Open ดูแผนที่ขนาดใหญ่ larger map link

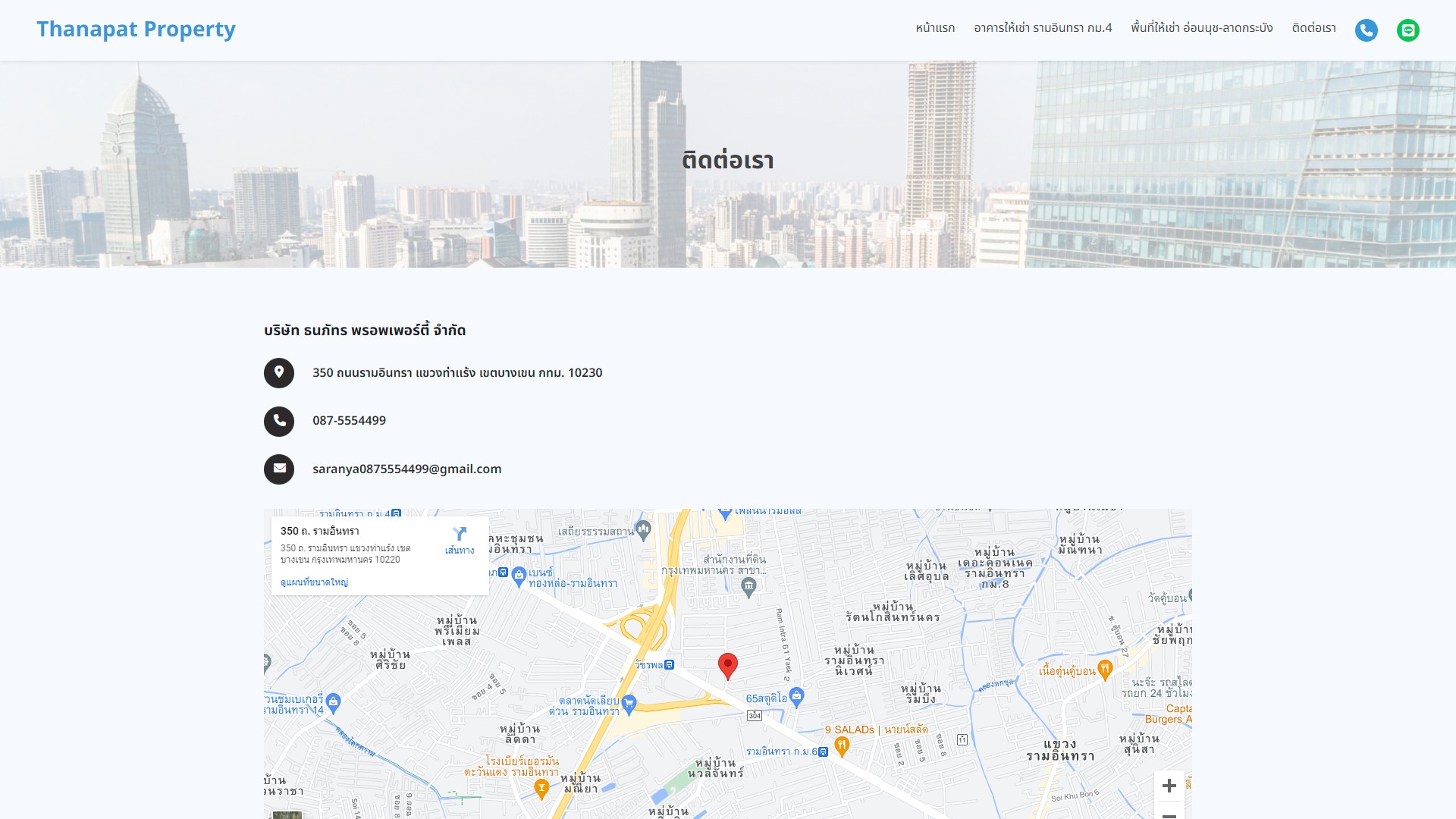click(x=314, y=582)
